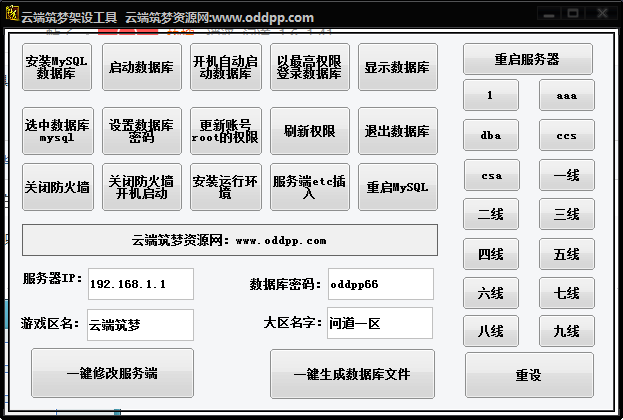Focus the 游戏区名 input field
The width and height of the screenshot is (623, 420).
point(140,325)
